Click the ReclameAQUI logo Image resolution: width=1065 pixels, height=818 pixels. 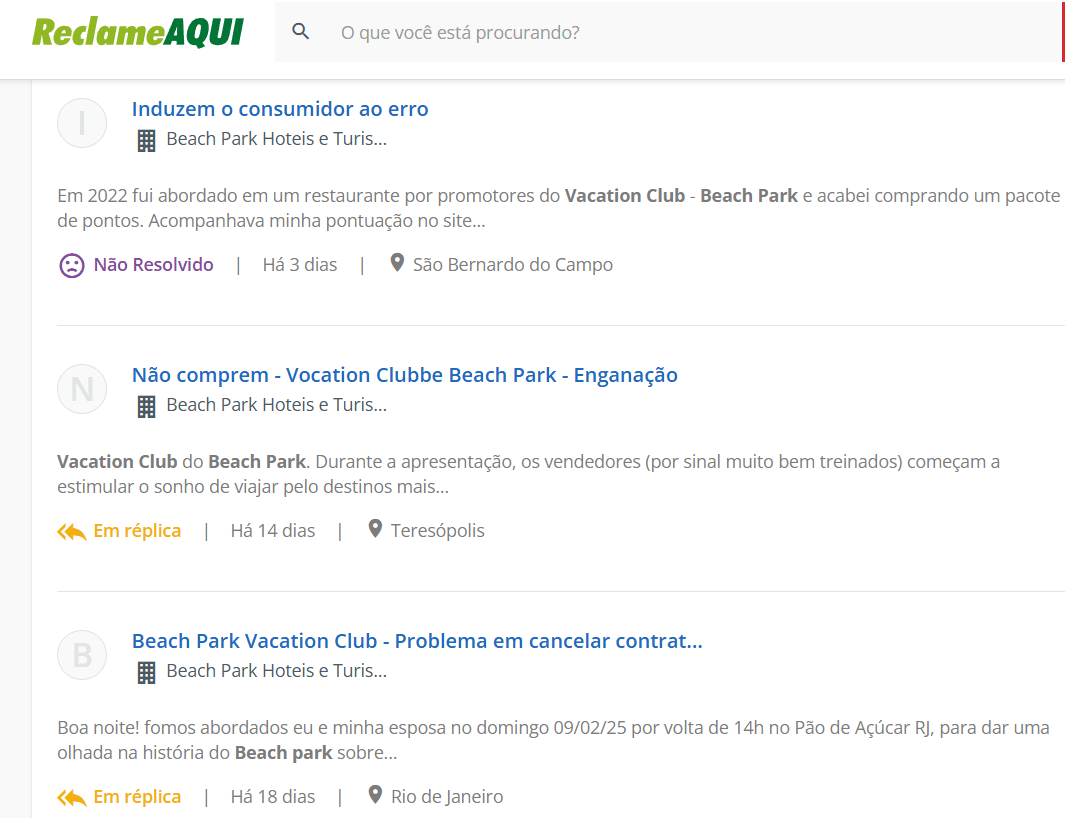tap(137, 32)
